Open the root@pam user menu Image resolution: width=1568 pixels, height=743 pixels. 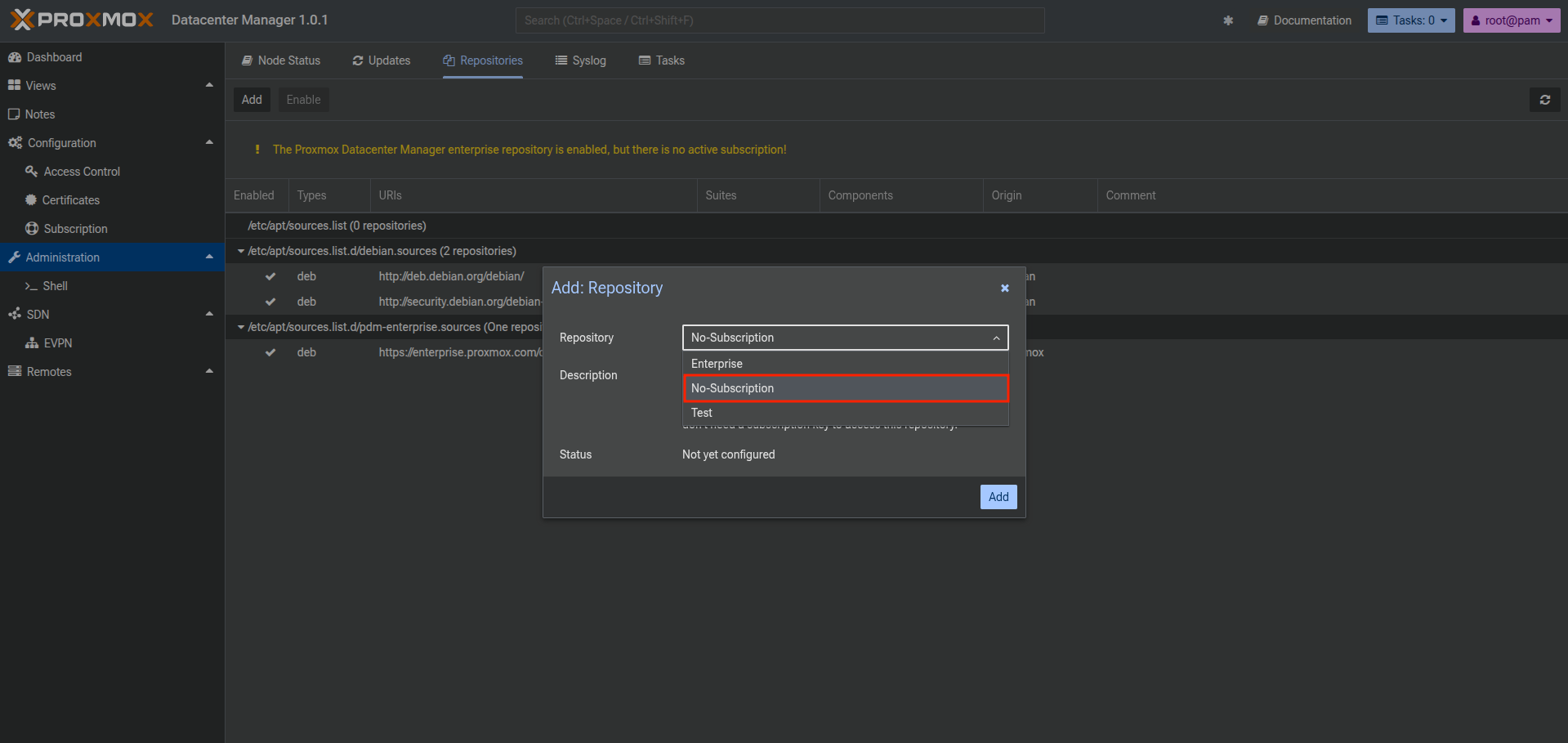1512,20
